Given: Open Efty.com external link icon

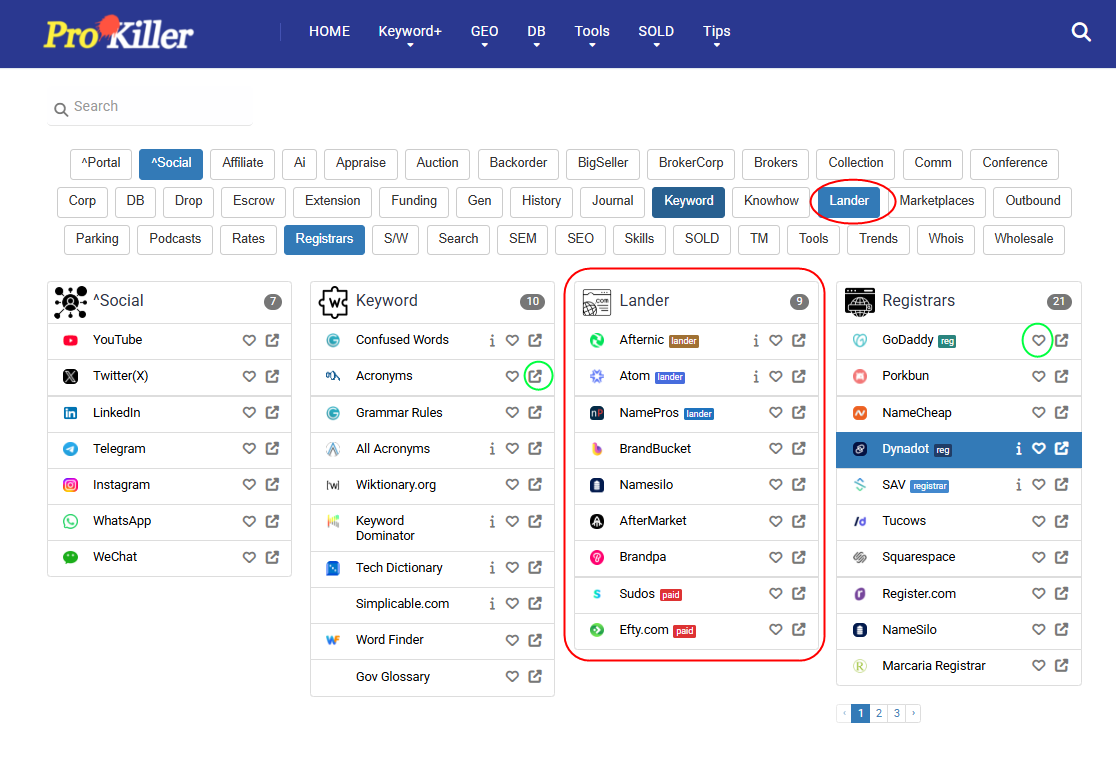Looking at the screenshot, I should (799, 629).
